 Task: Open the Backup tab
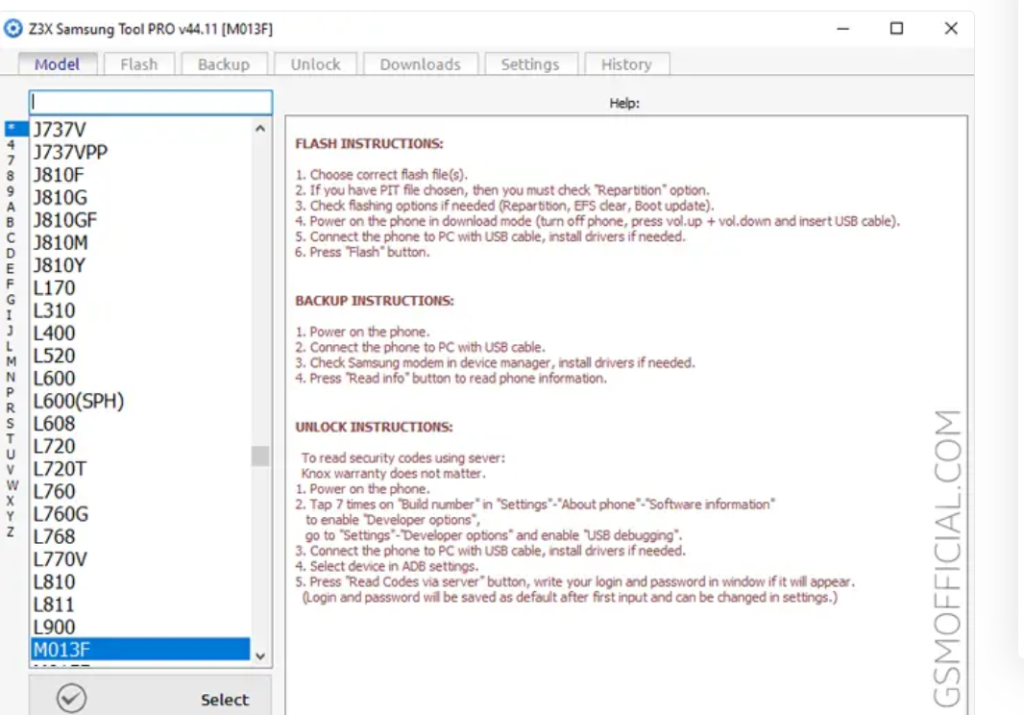click(224, 64)
